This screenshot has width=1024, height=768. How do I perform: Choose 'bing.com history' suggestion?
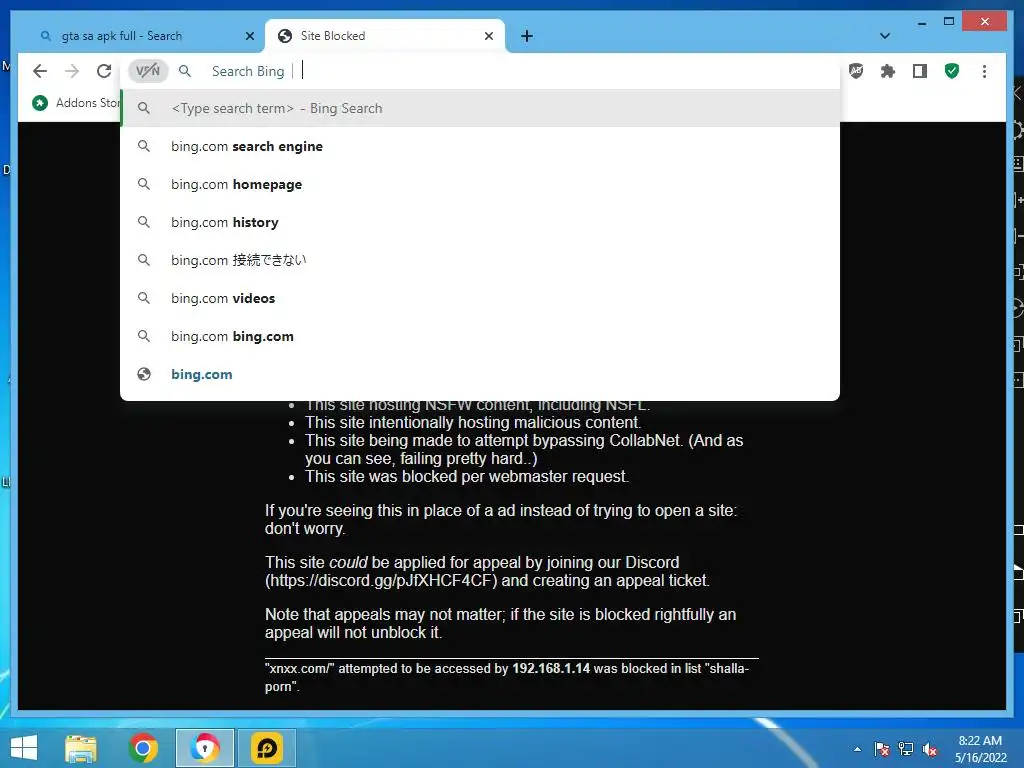[480, 222]
